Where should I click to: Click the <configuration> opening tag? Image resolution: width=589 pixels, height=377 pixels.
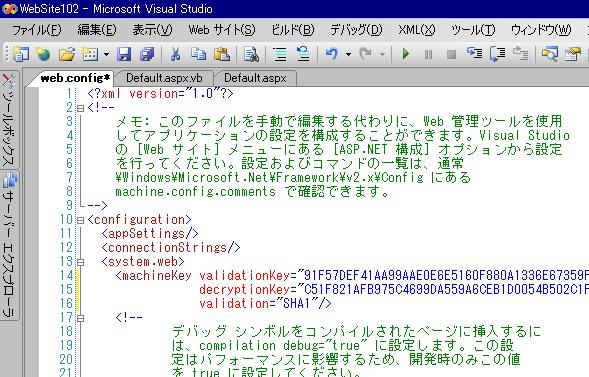(139, 220)
